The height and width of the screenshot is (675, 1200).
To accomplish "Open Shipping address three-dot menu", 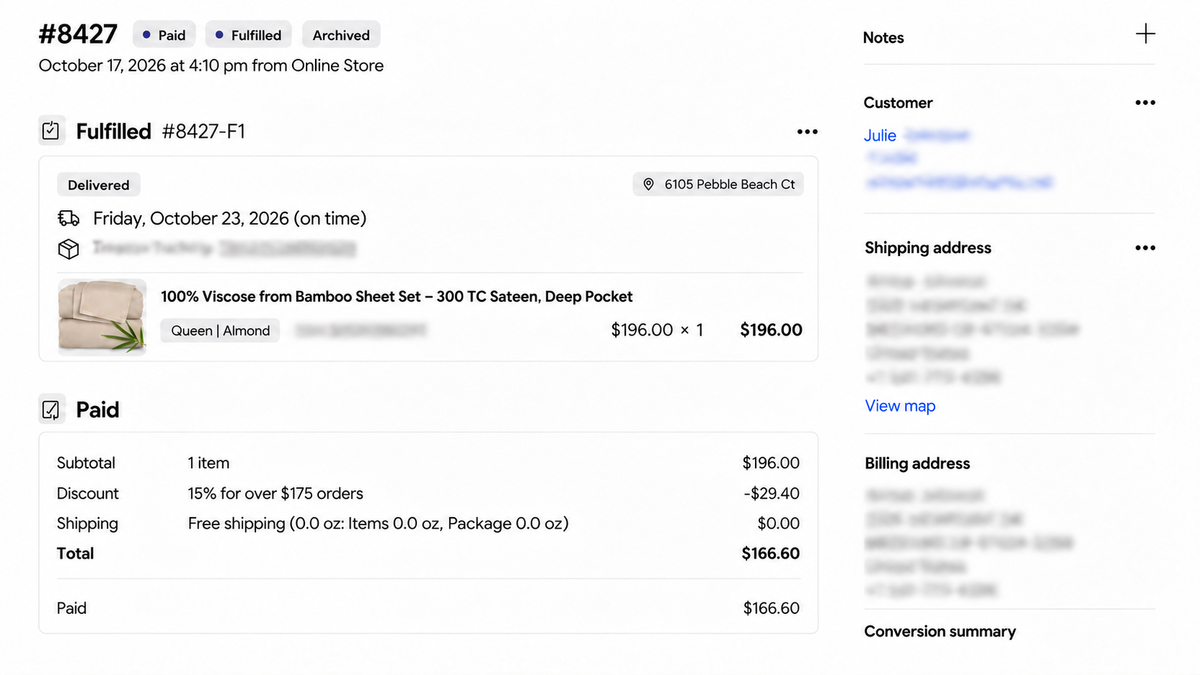I will [1145, 248].
